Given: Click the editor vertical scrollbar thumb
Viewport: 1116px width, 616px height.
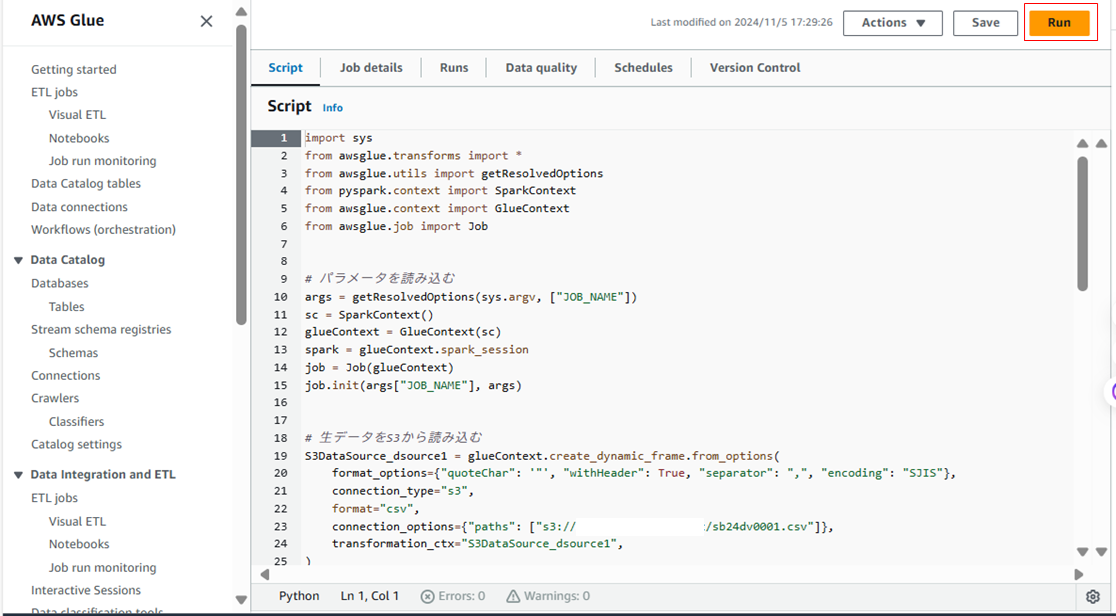Looking at the screenshot, I should point(1083,224).
